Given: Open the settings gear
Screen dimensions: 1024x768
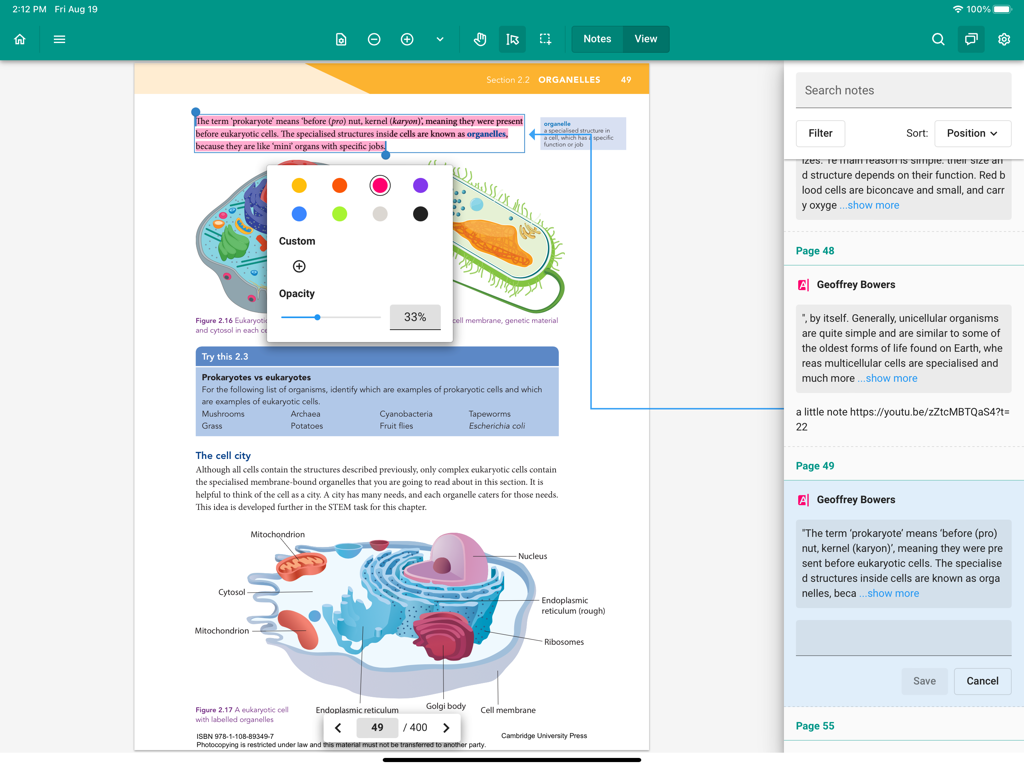Looking at the screenshot, I should (x=1006, y=39).
